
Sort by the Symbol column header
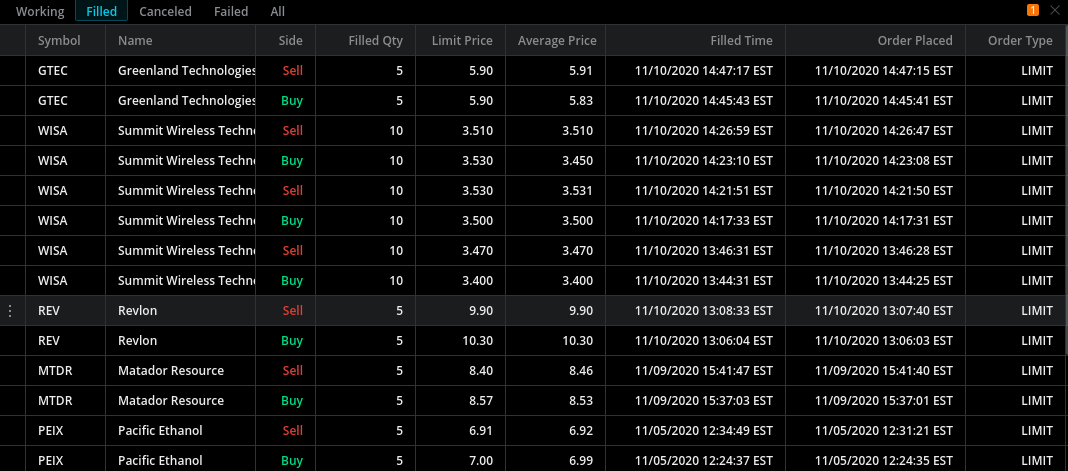click(x=59, y=41)
